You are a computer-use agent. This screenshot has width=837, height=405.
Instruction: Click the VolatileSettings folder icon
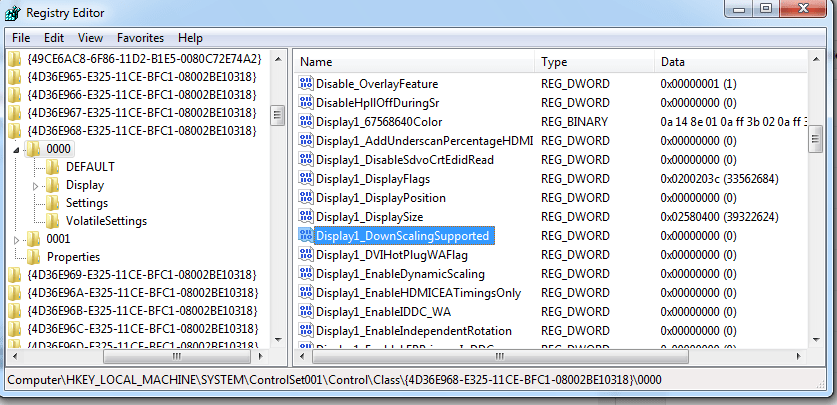pyautogui.click(x=52, y=221)
